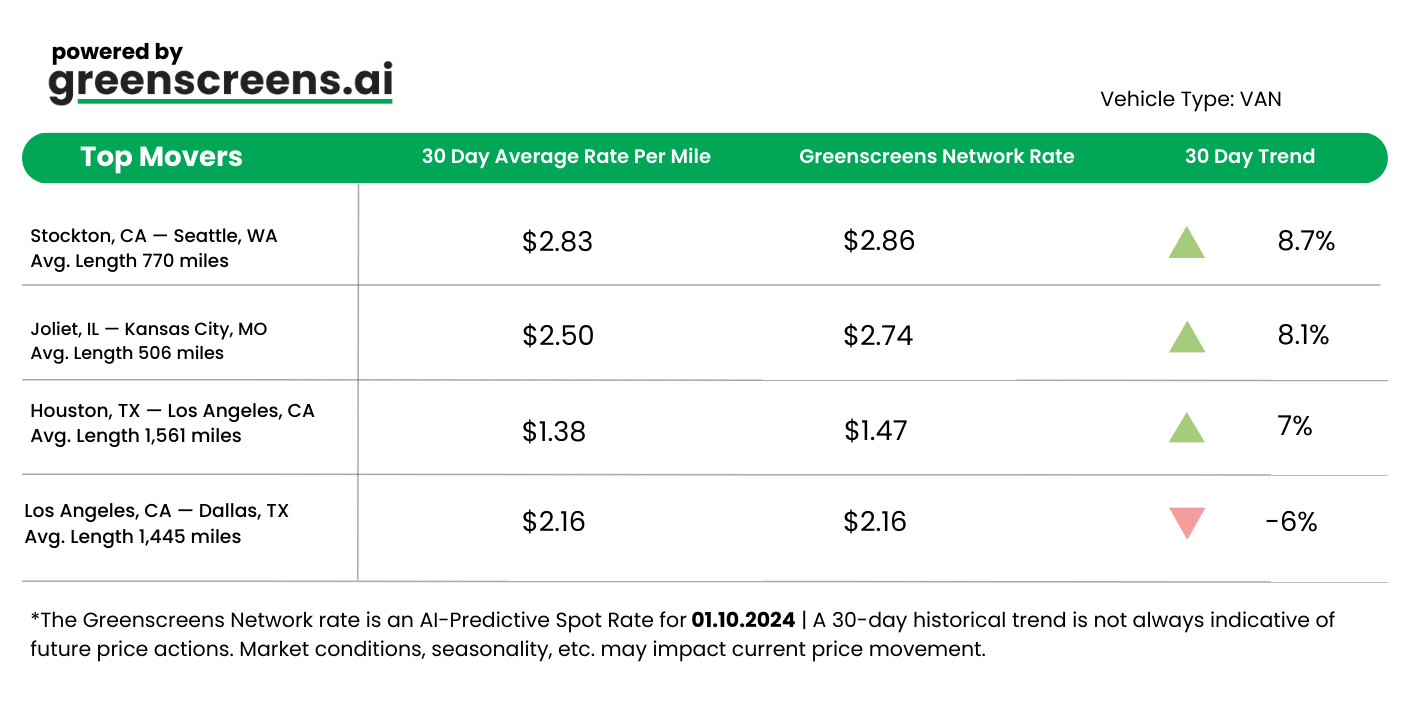The image size is (1413, 708).
Task: Click the $2.83 average rate value
Action: coord(557,242)
